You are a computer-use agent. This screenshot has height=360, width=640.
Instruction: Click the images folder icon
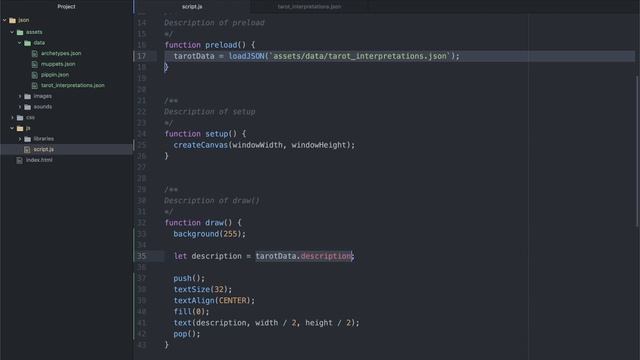pyautogui.click(x=27, y=96)
